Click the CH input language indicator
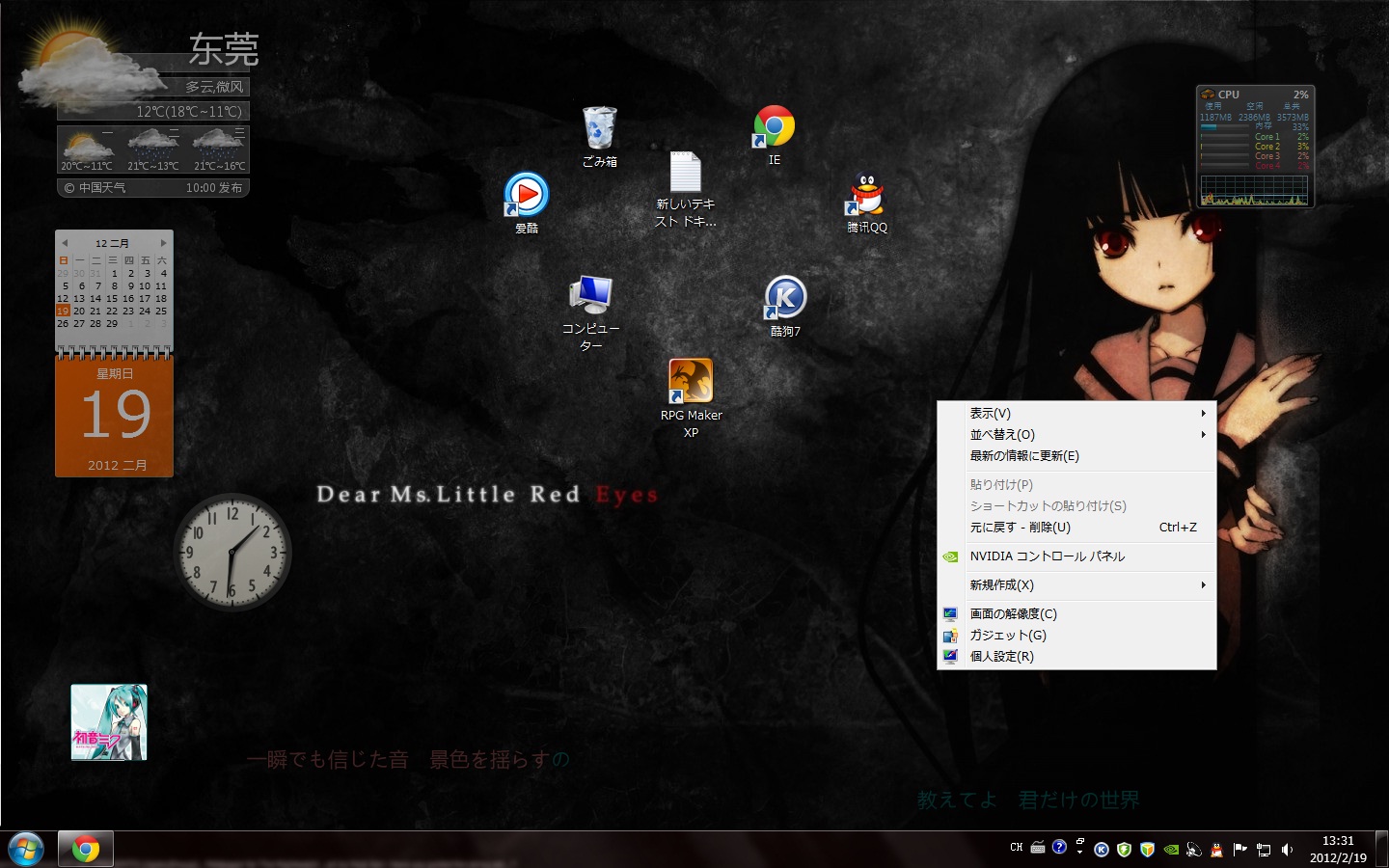The height and width of the screenshot is (868, 1389). (1017, 848)
